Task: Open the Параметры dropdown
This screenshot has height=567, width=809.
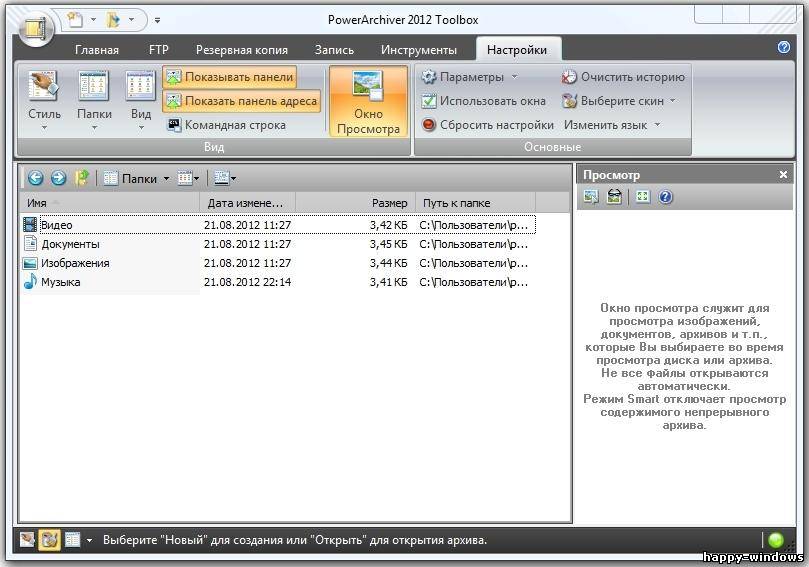Action: pyautogui.click(x=469, y=77)
